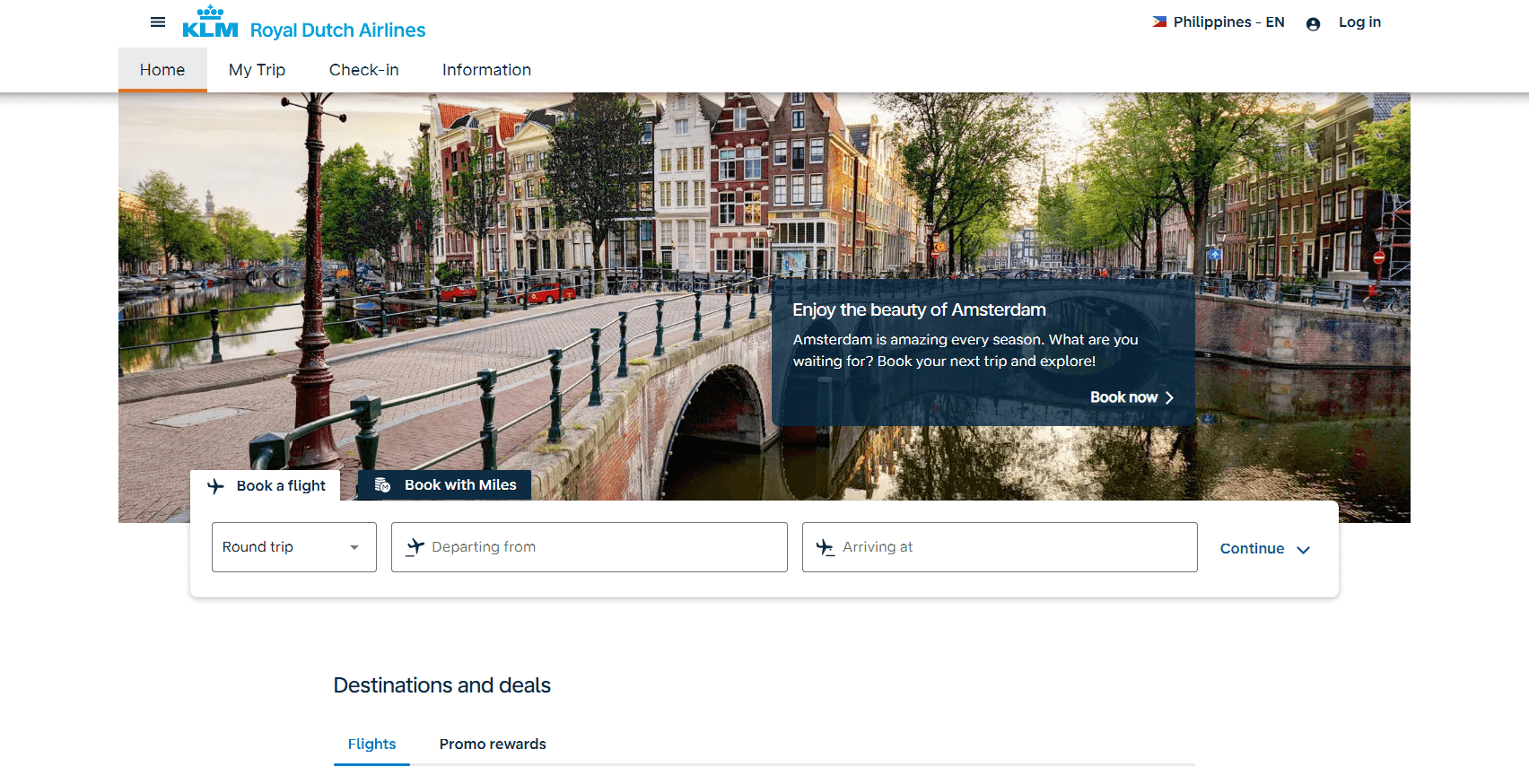Open Philippines - EN language selector
This screenshot has width=1529, height=784.
coord(1228,22)
